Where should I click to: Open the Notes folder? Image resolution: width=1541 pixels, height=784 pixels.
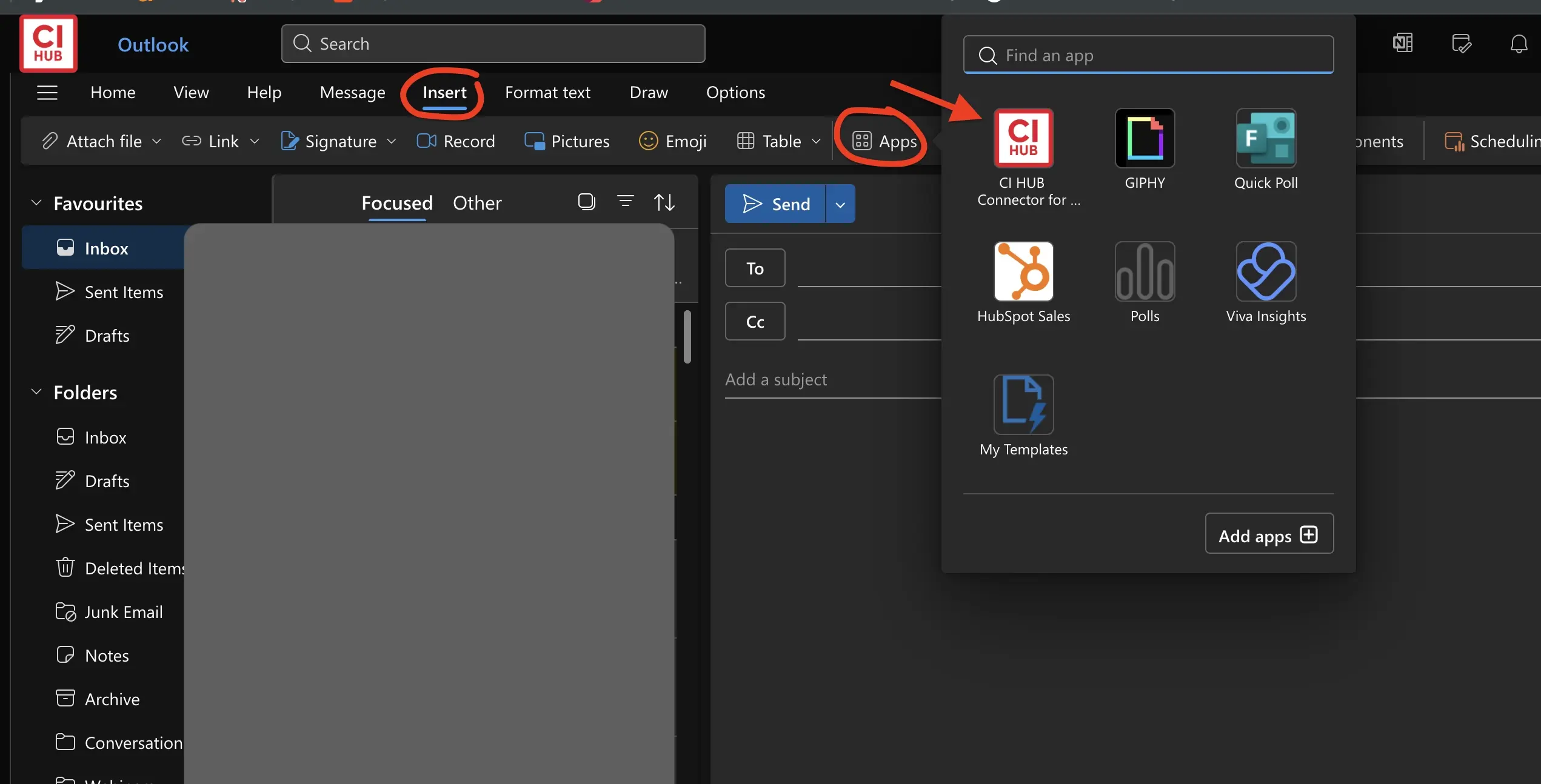pos(92,655)
